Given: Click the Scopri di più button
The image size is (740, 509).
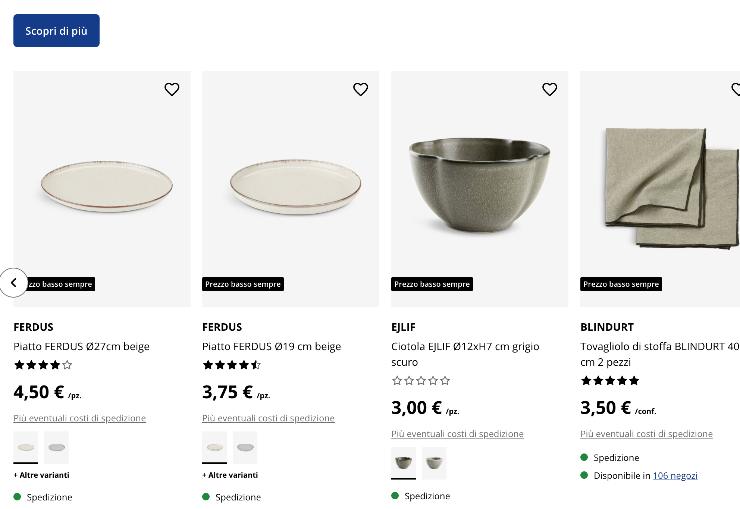Looking at the screenshot, I should pyautogui.click(x=56, y=31).
